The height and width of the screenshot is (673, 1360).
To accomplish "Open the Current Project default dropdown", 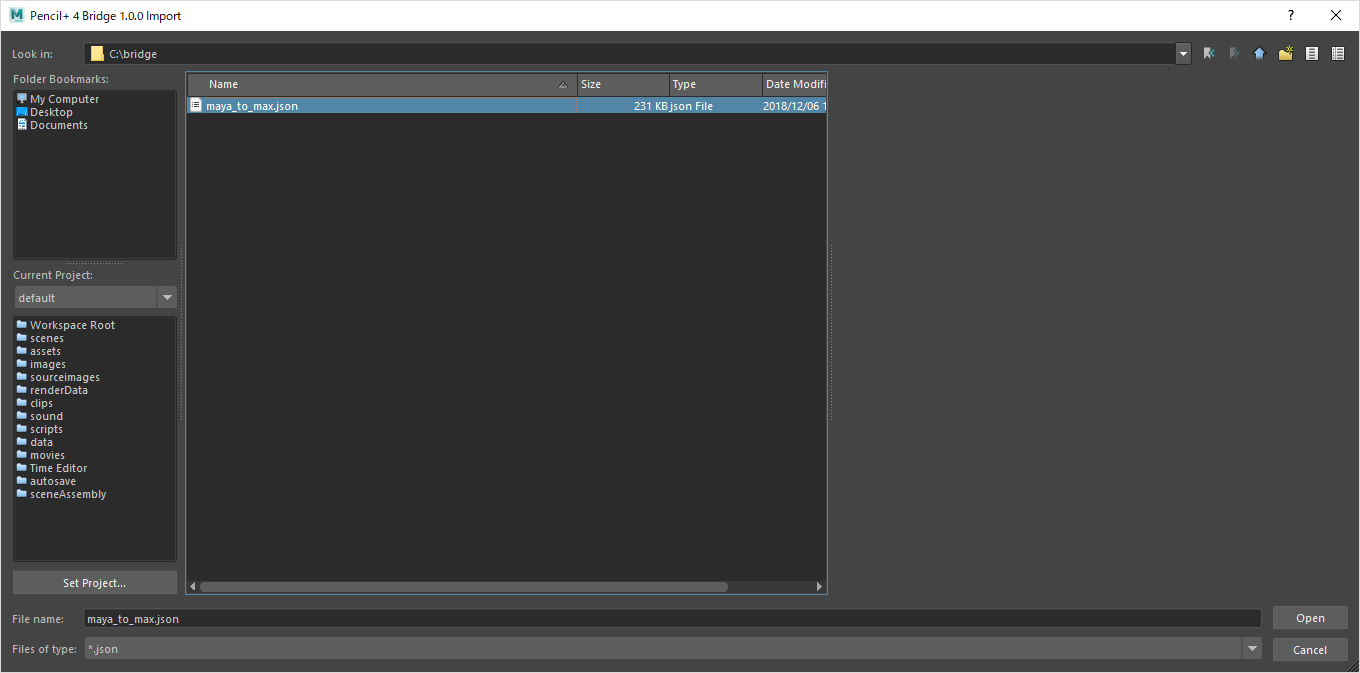I will pos(167,298).
